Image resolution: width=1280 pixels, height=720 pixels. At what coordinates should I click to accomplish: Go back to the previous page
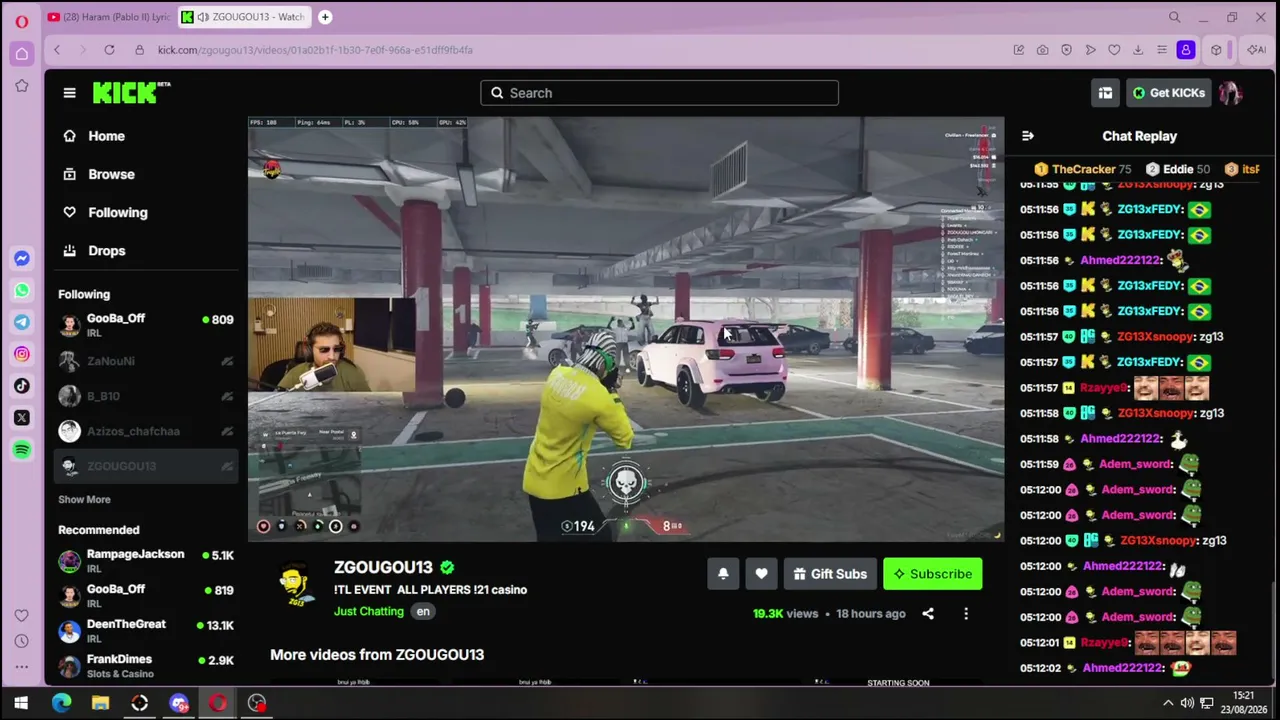coord(57,50)
